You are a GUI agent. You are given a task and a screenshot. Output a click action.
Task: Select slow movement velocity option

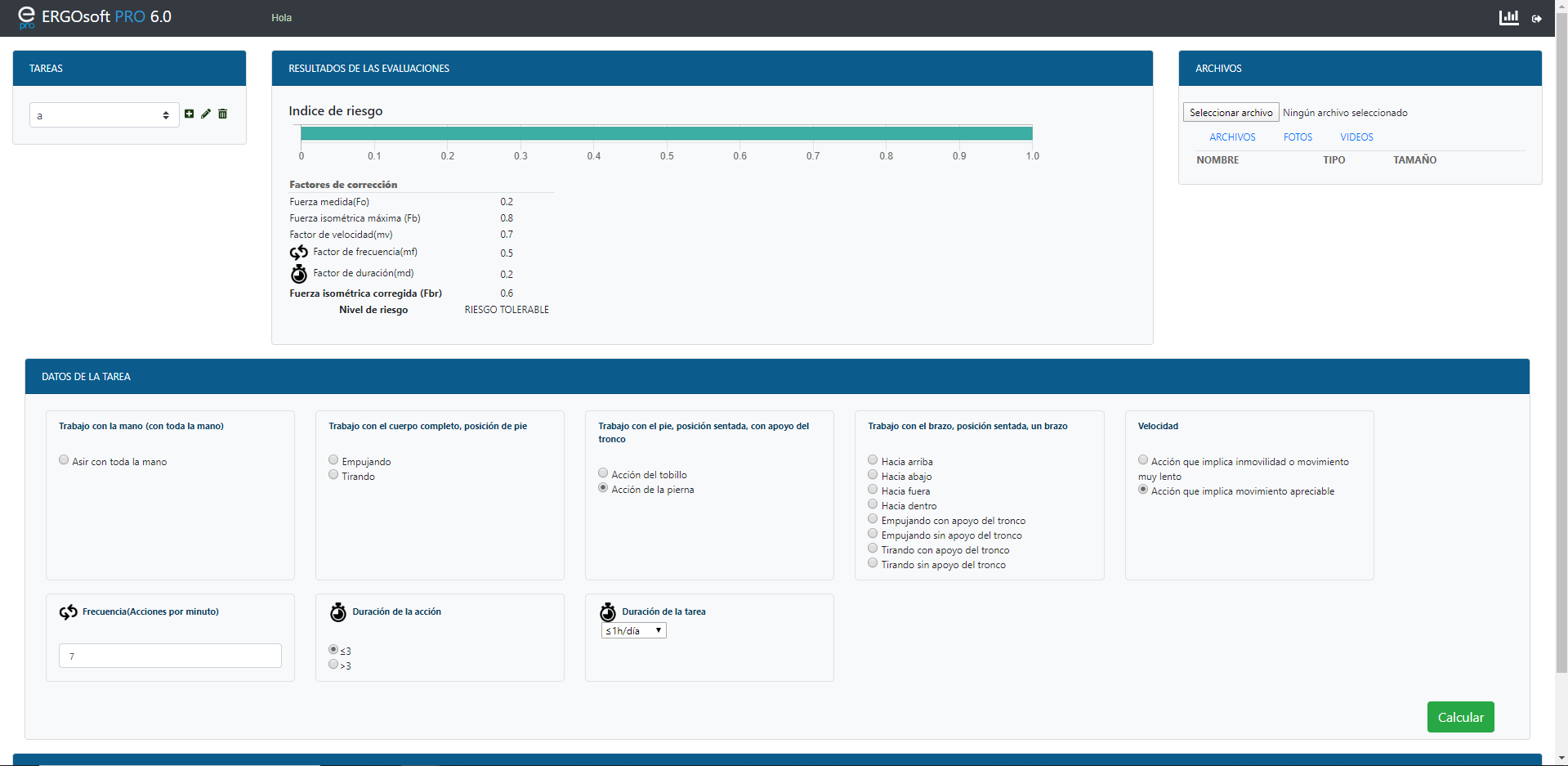[x=1143, y=460]
